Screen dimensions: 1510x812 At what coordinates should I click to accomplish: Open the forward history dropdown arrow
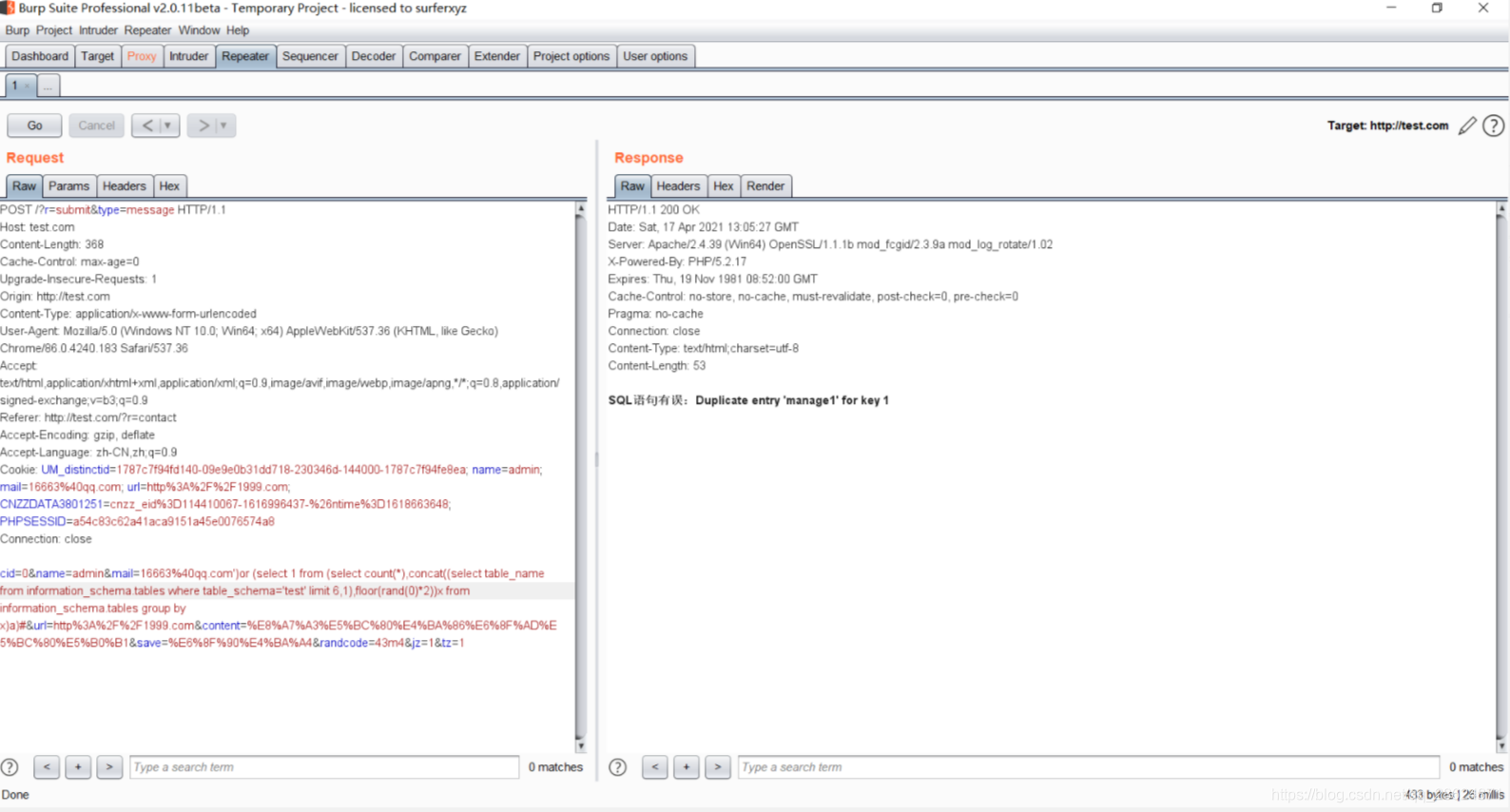(x=224, y=126)
